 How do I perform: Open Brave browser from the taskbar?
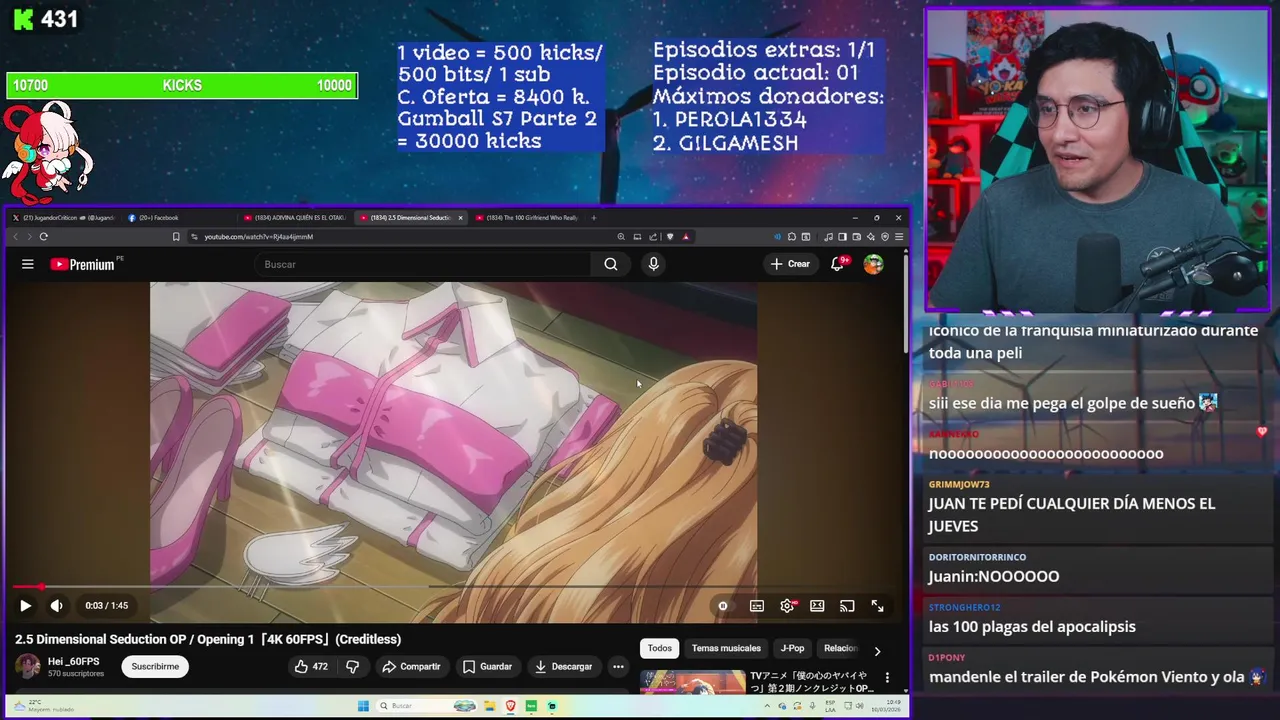511,706
